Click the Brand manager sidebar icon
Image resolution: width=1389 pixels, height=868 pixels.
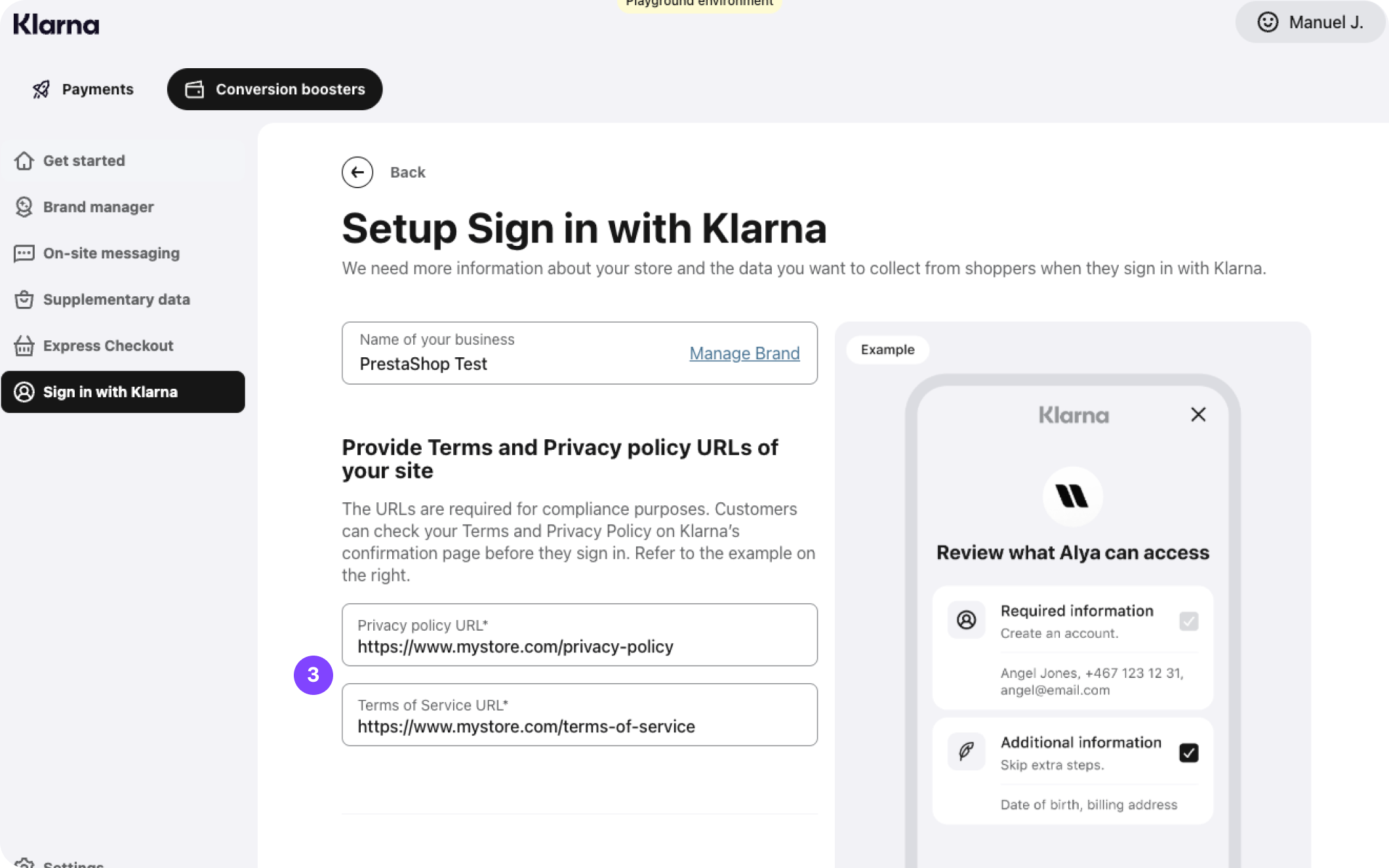(24, 207)
